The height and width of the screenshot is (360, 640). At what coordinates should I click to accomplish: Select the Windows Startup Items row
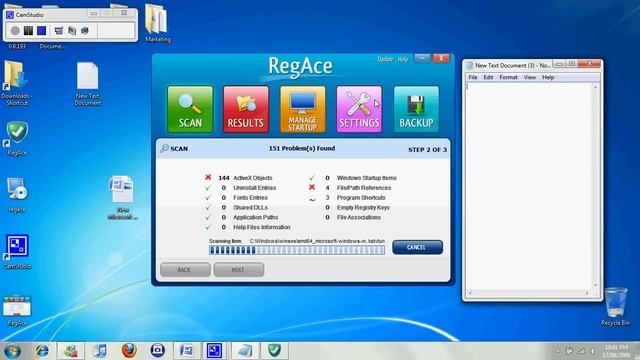point(353,178)
